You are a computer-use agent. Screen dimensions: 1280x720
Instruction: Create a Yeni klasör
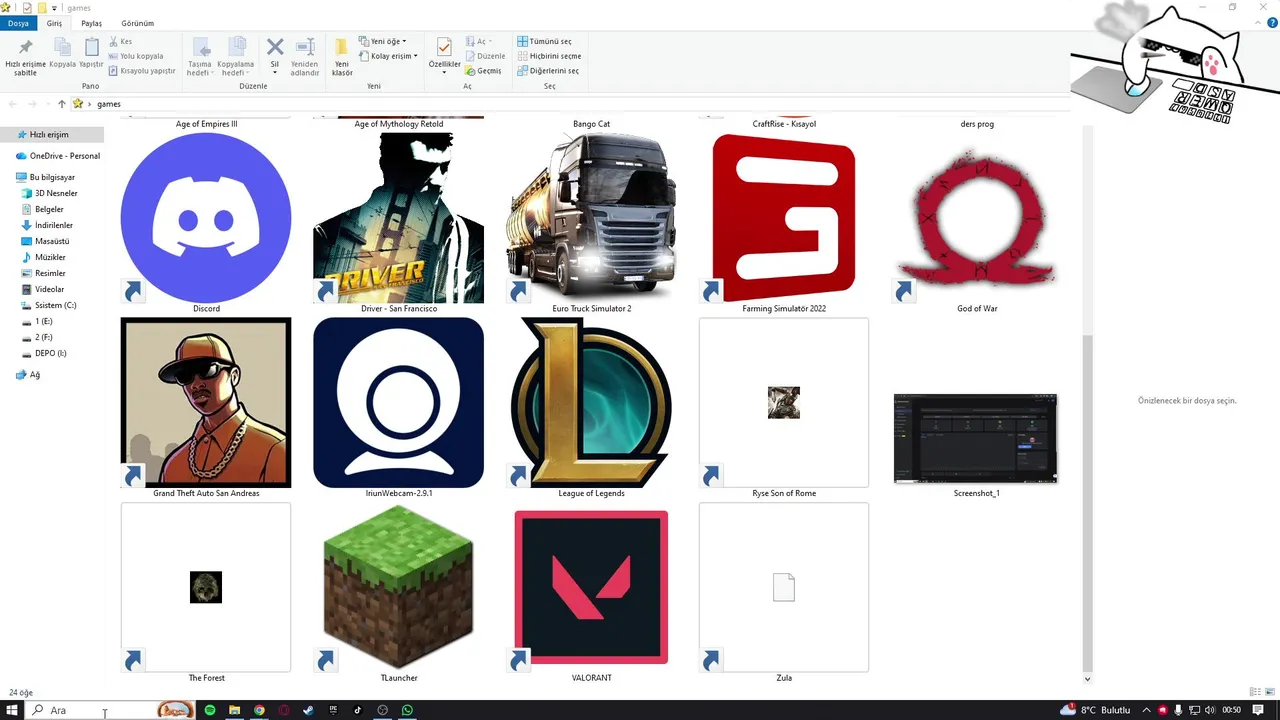coord(342,58)
